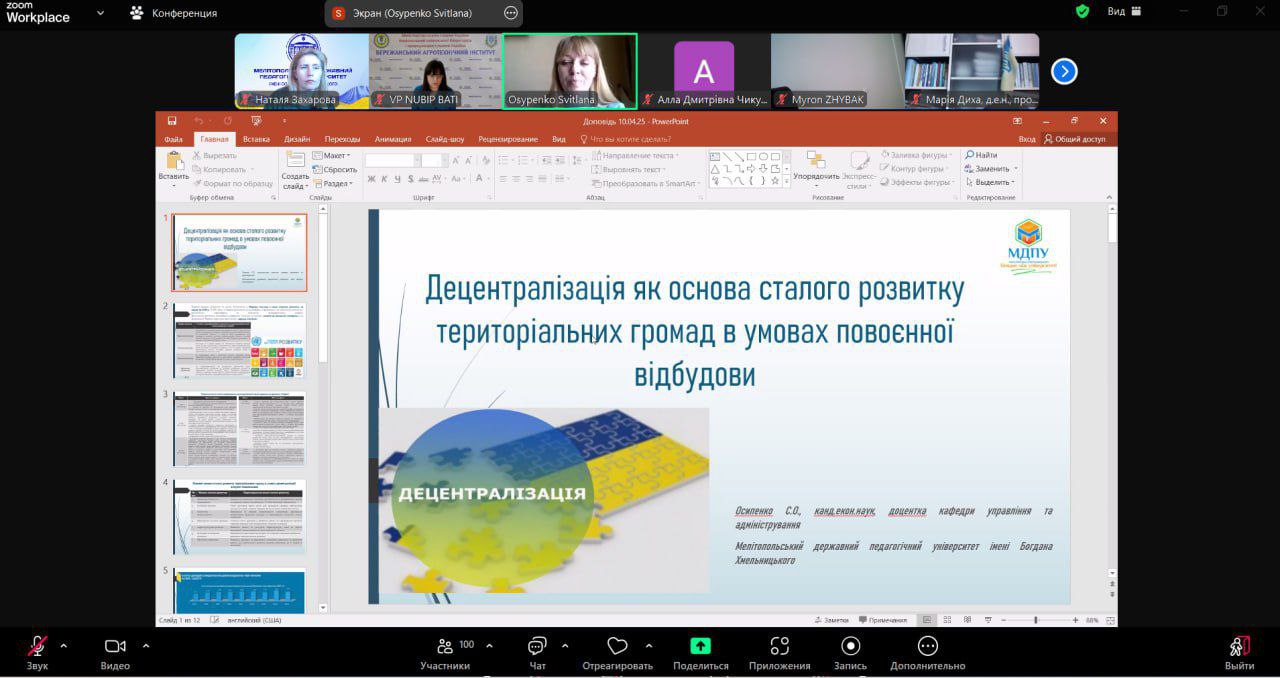Switch to the Конференция tab
The width and height of the screenshot is (1280, 678).
(173, 13)
